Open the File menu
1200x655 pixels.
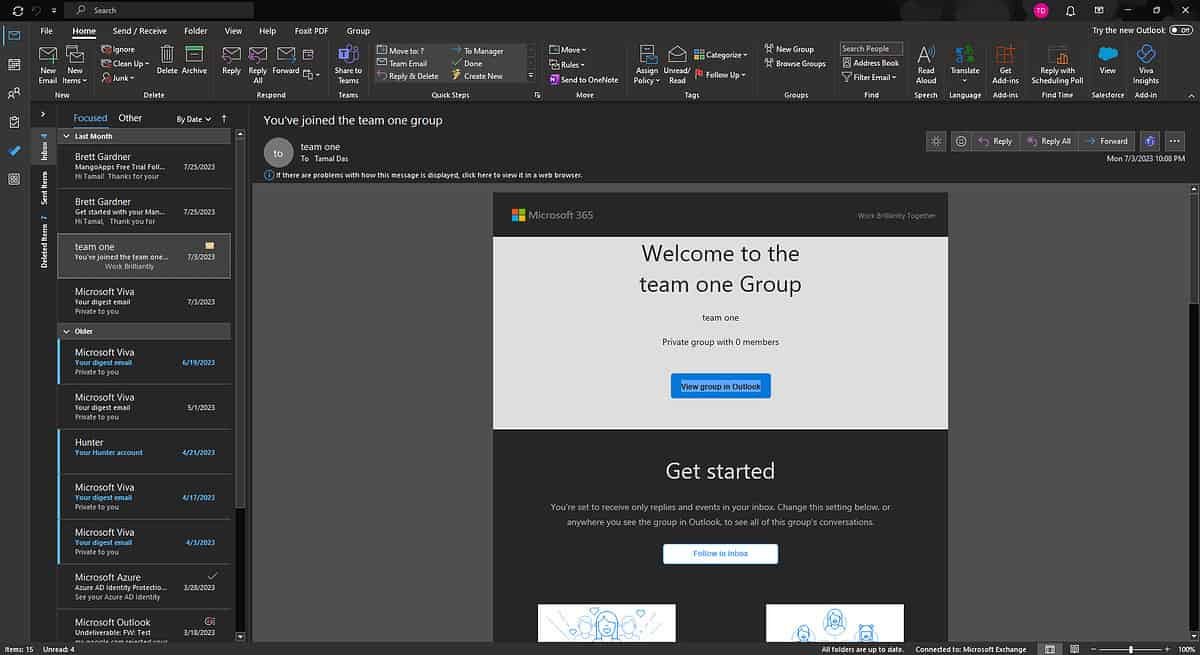click(47, 31)
